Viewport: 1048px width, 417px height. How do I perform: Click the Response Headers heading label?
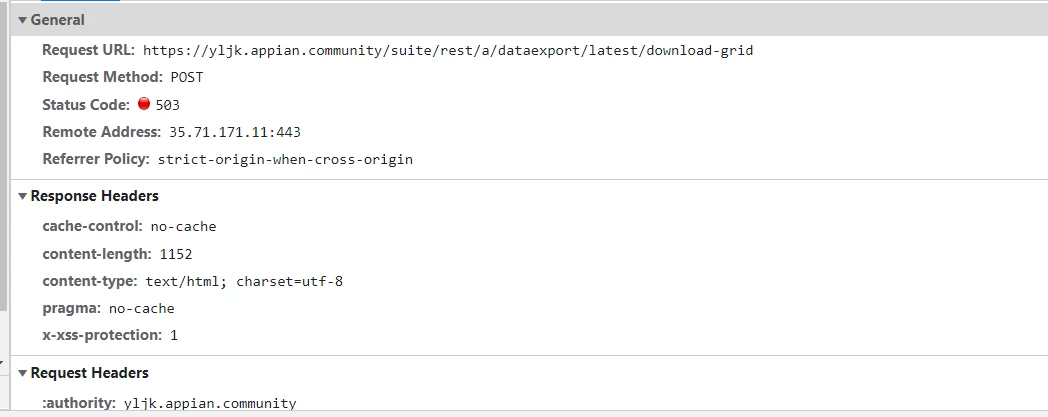94,196
